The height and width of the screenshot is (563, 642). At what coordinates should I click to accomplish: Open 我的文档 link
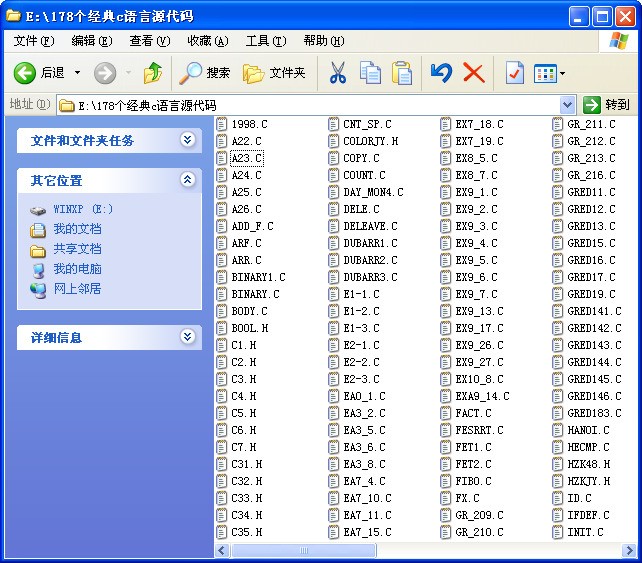(77, 229)
